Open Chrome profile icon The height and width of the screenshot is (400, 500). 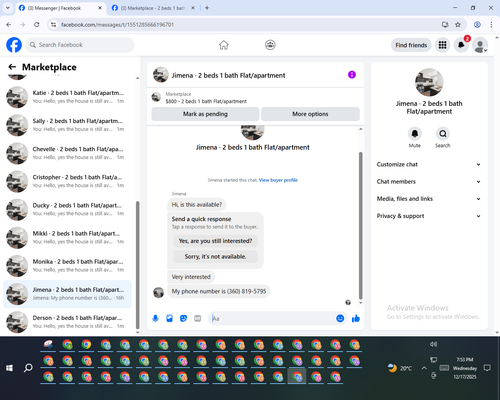(x=477, y=24)
